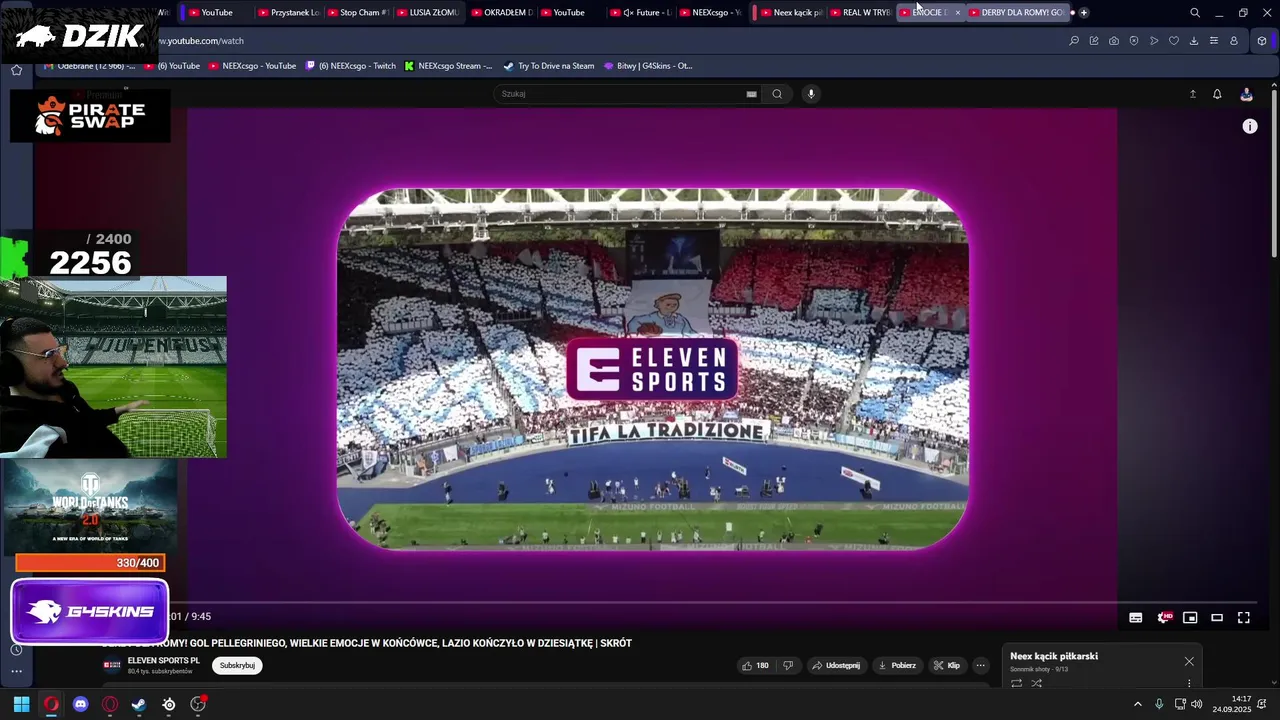Open extensions cube icon
The height and width of the screenshot is (720, 1280).
1262,41
